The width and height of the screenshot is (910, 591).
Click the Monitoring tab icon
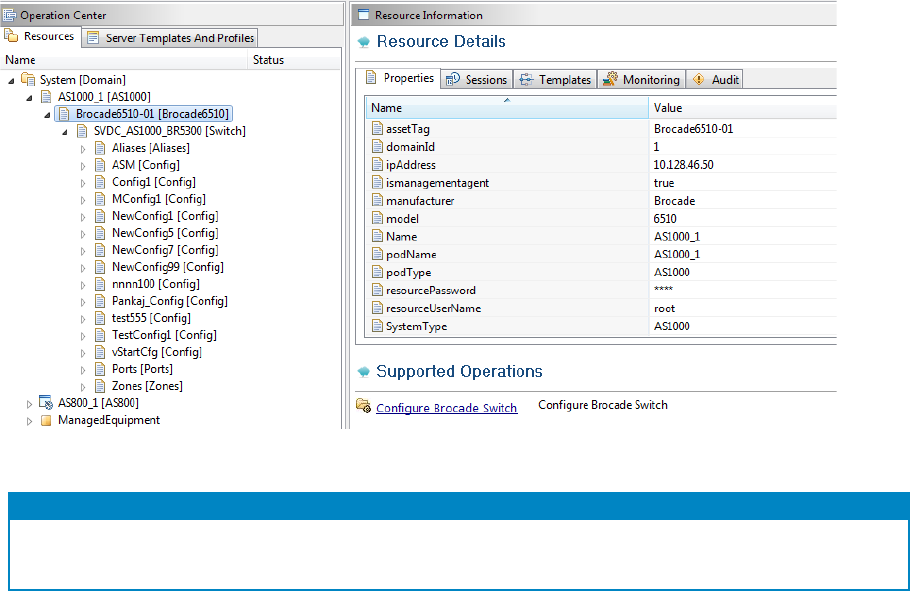click(610, 80)
